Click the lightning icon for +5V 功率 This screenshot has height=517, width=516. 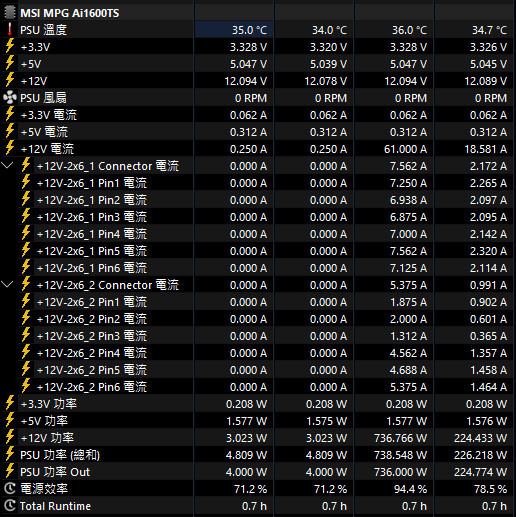(x=10, y=420)
